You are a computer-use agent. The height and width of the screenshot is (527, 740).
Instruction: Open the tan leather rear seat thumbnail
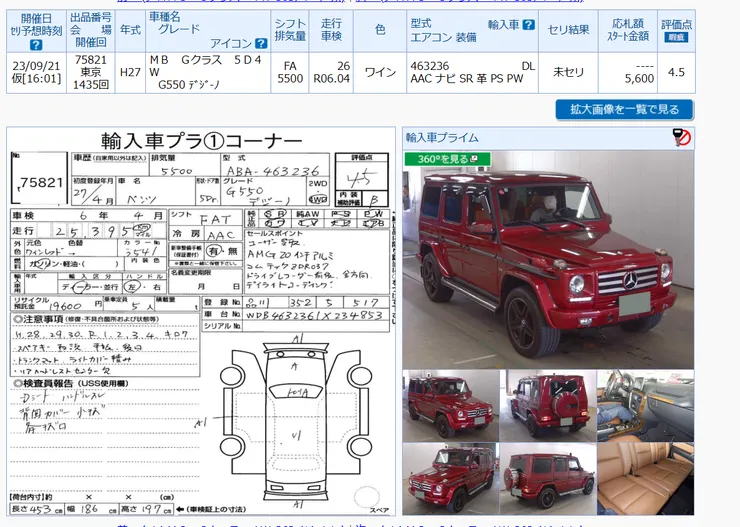(645, 478)
